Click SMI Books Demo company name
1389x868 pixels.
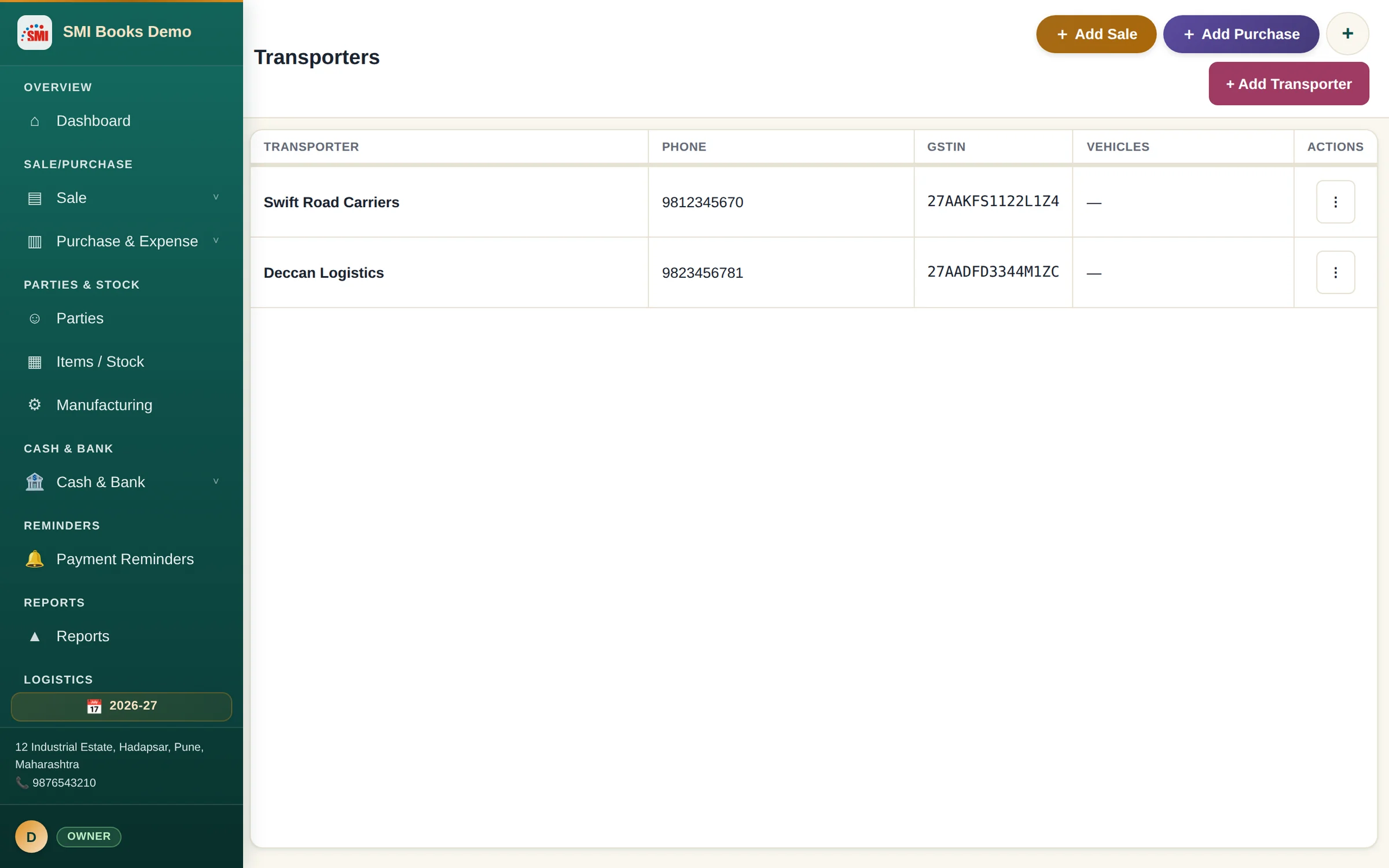(x=127, y=32)
